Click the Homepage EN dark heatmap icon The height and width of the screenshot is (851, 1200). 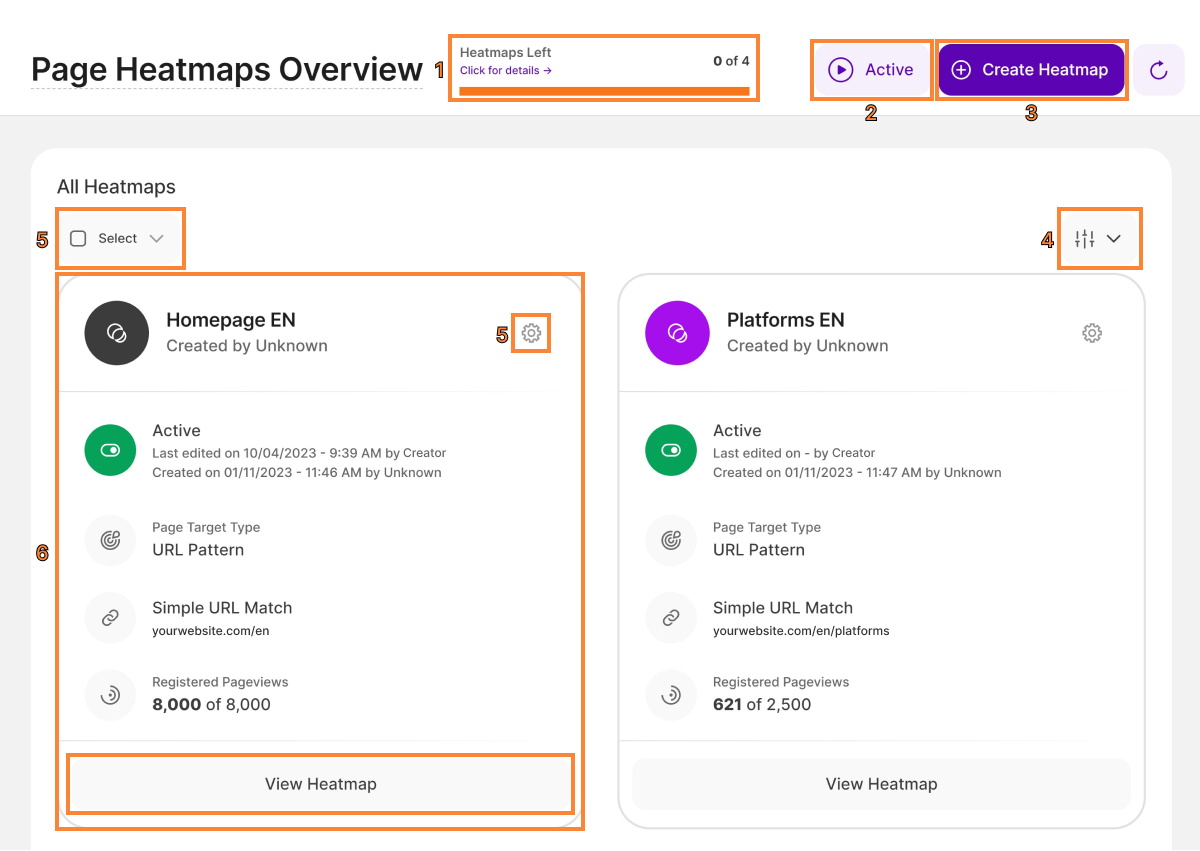point(117,333)
